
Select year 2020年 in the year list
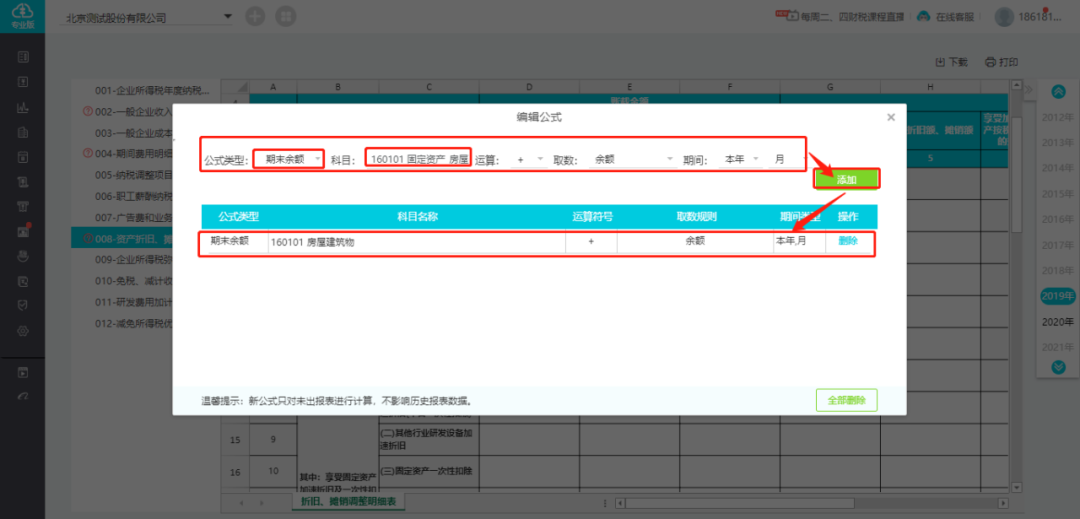(x=1058, y=322)
